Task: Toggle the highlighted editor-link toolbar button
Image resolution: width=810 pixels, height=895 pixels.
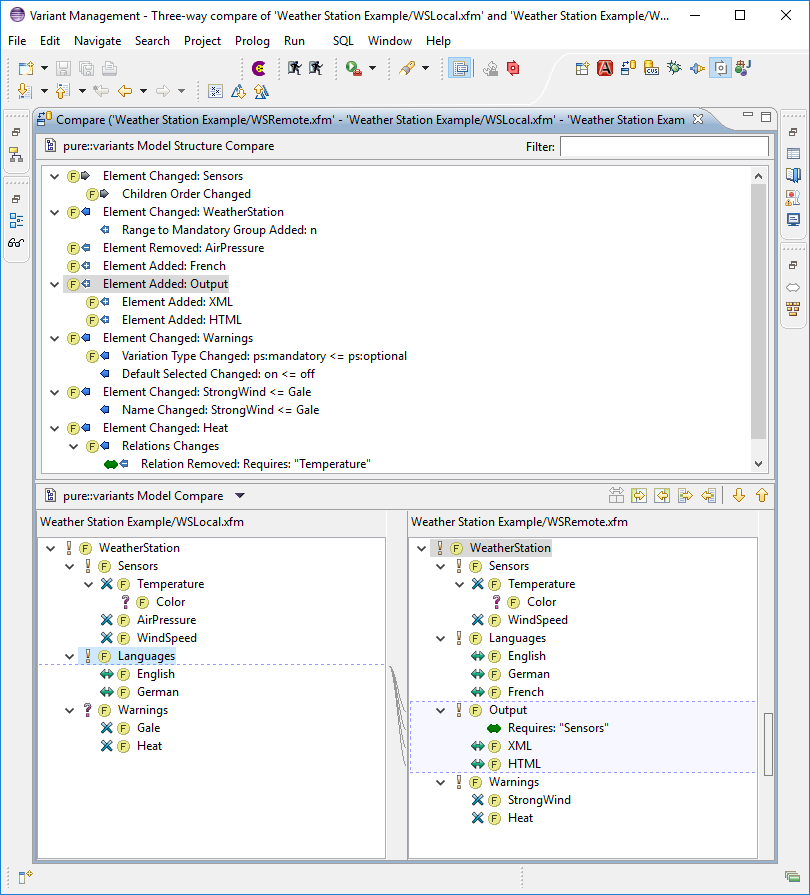Action: (460, 68)
